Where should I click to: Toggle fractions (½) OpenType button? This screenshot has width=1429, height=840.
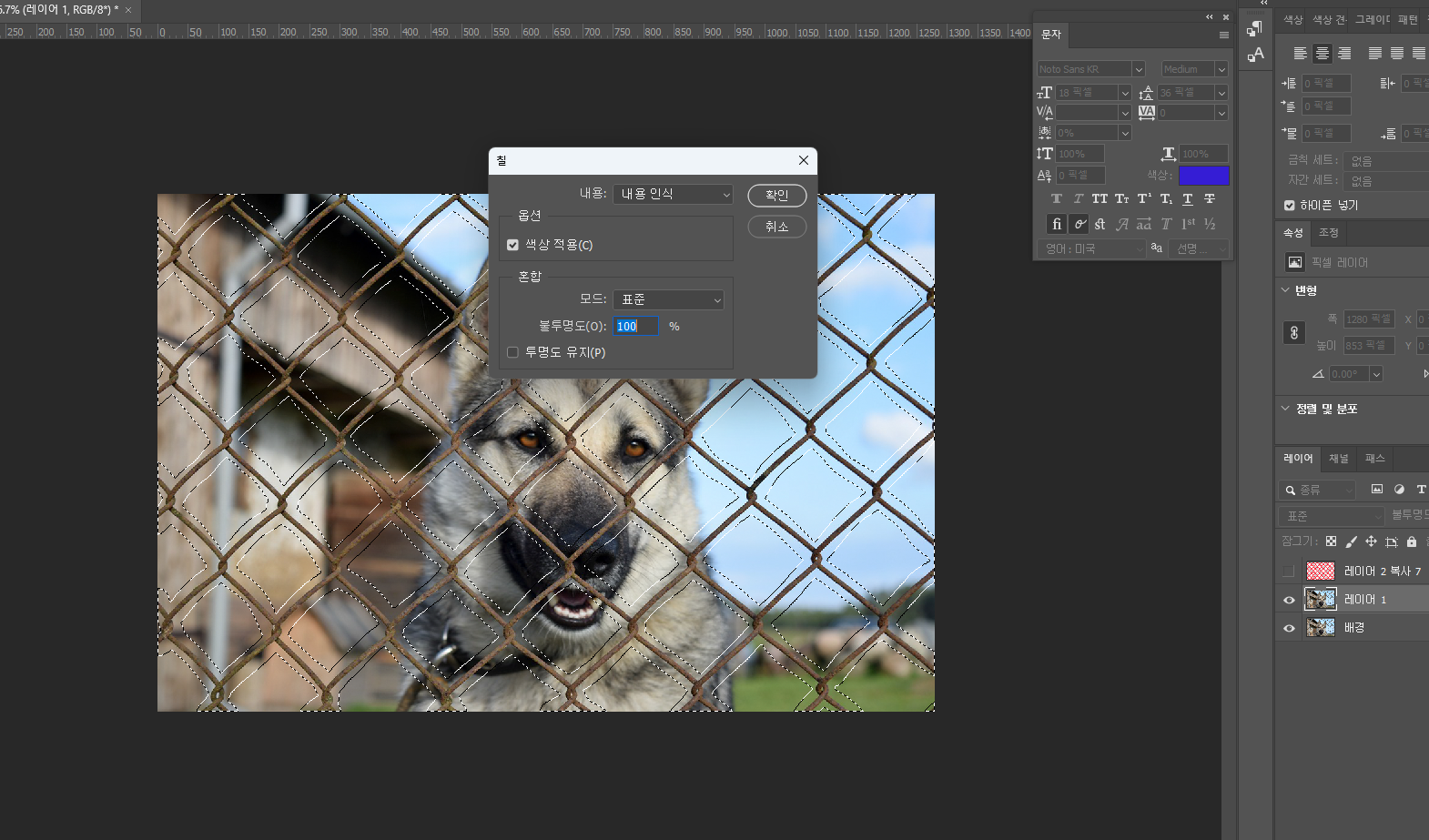(1210, 224)
